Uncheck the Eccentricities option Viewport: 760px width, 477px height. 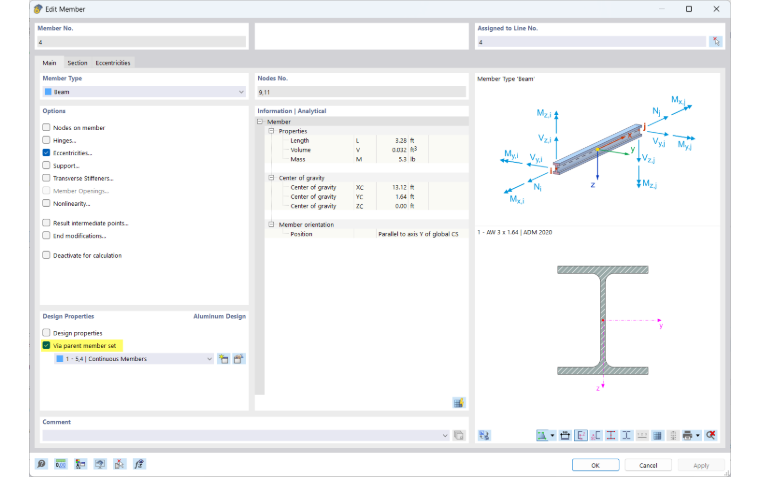coord(46,153)
